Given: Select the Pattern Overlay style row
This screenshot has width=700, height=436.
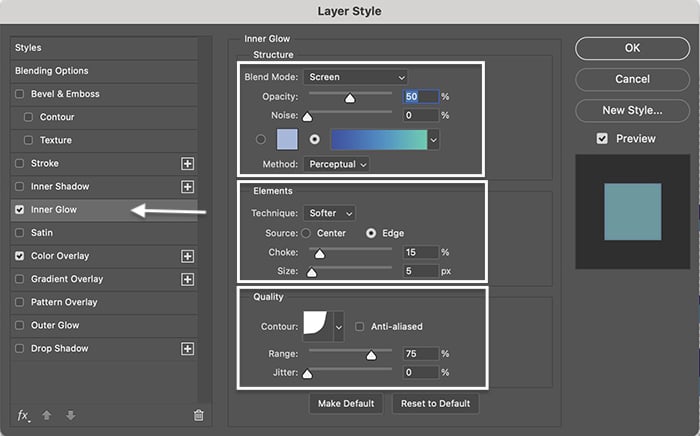Looking at the screenshot, I should pos(104,303).
